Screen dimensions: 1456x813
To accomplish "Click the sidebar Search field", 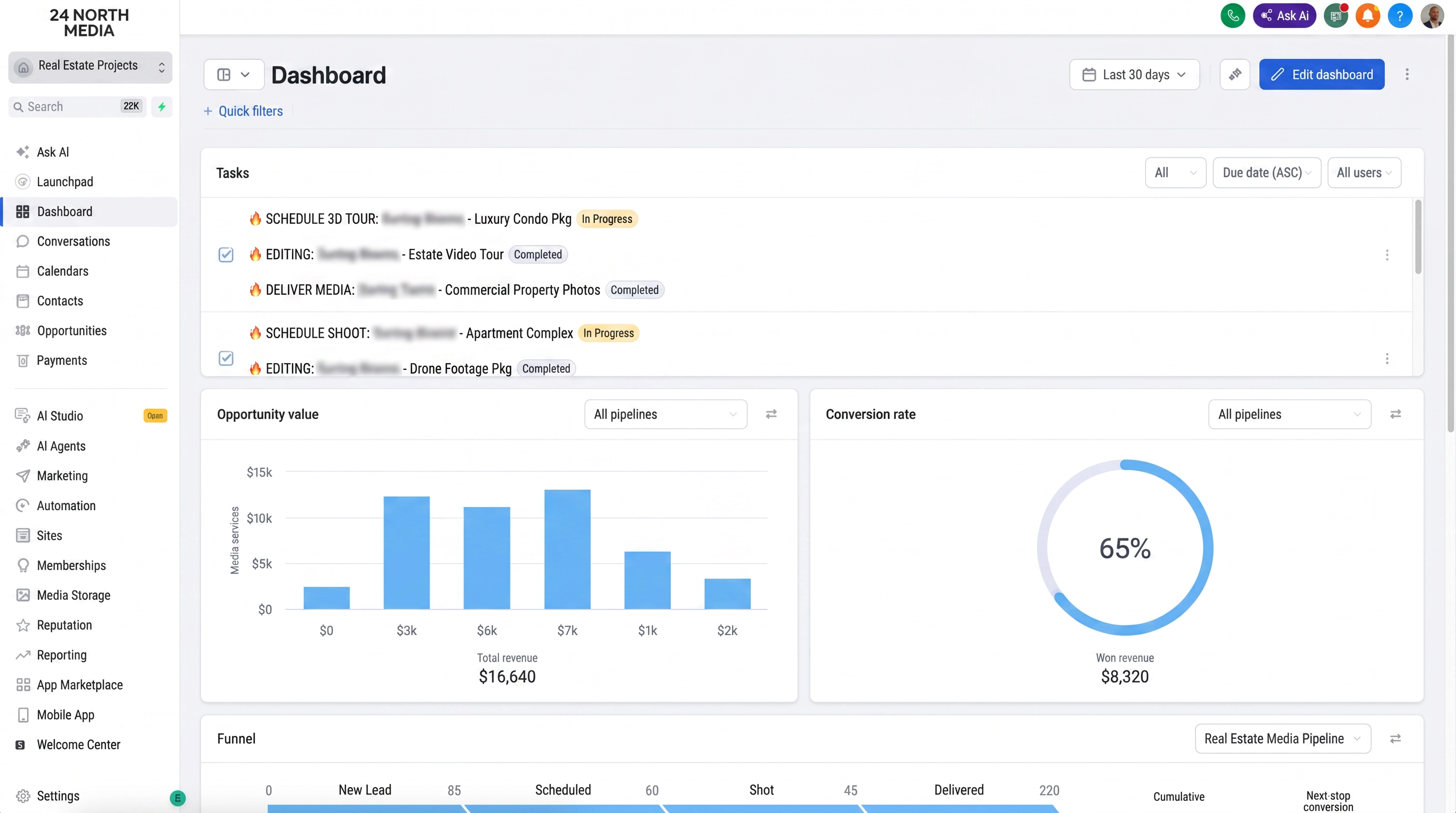I will coord(77,106).
